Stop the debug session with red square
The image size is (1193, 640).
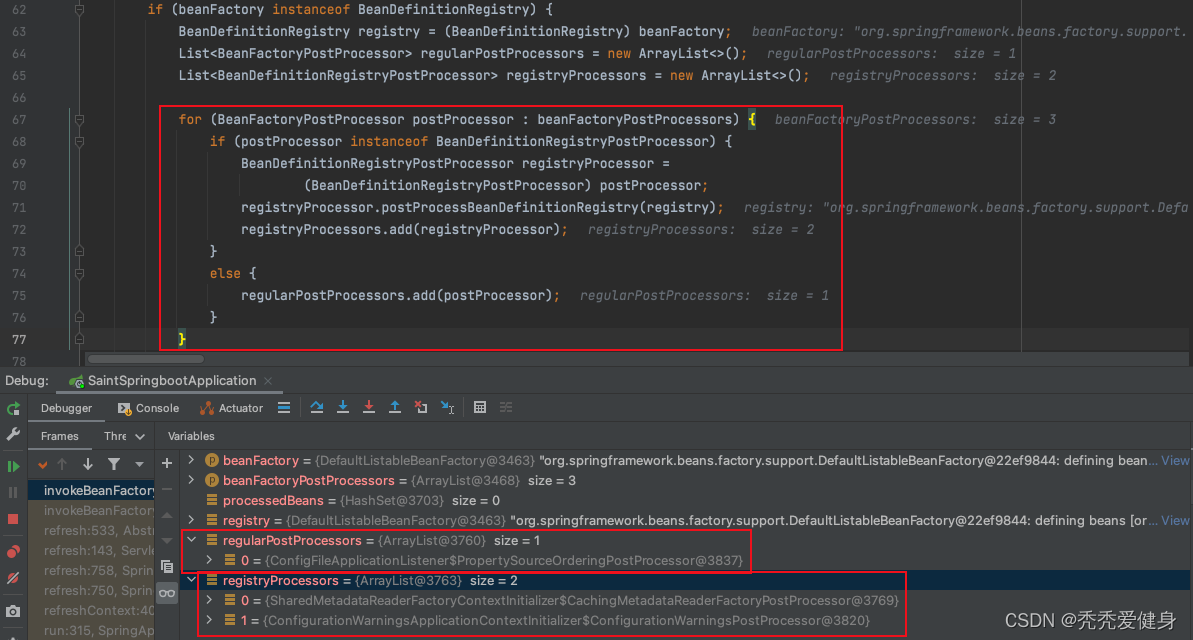13,519
